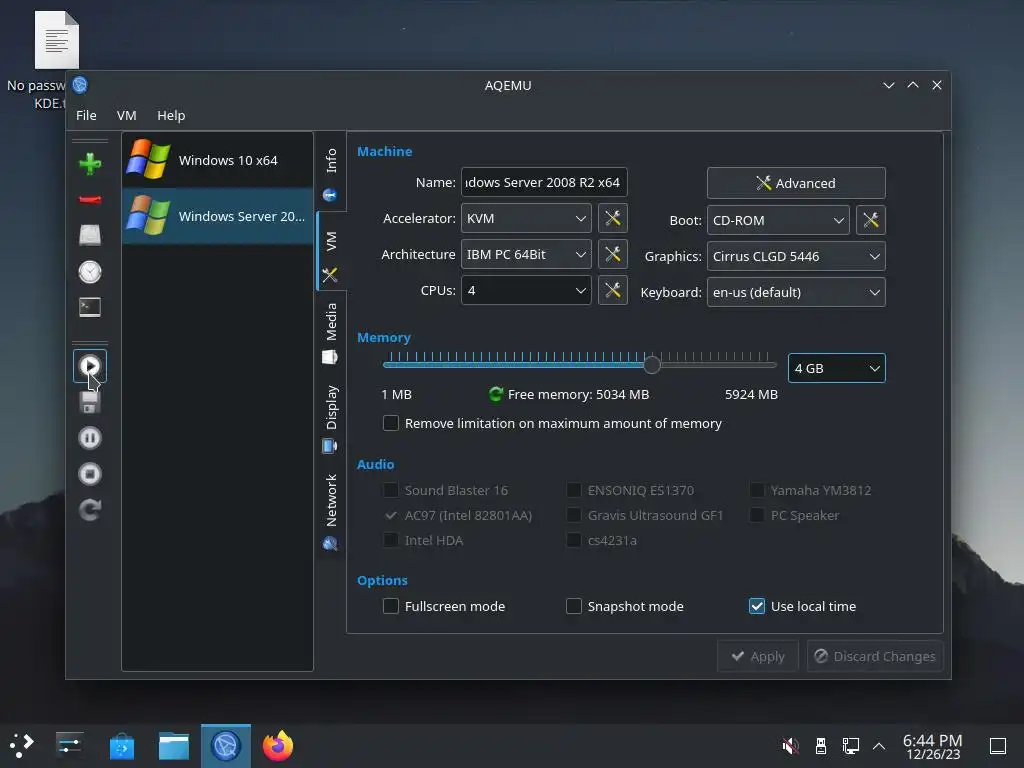Open CPUs settings wrench button
Screen dimensions: 1024x768
pyautogui.click(x=613, y=290)
